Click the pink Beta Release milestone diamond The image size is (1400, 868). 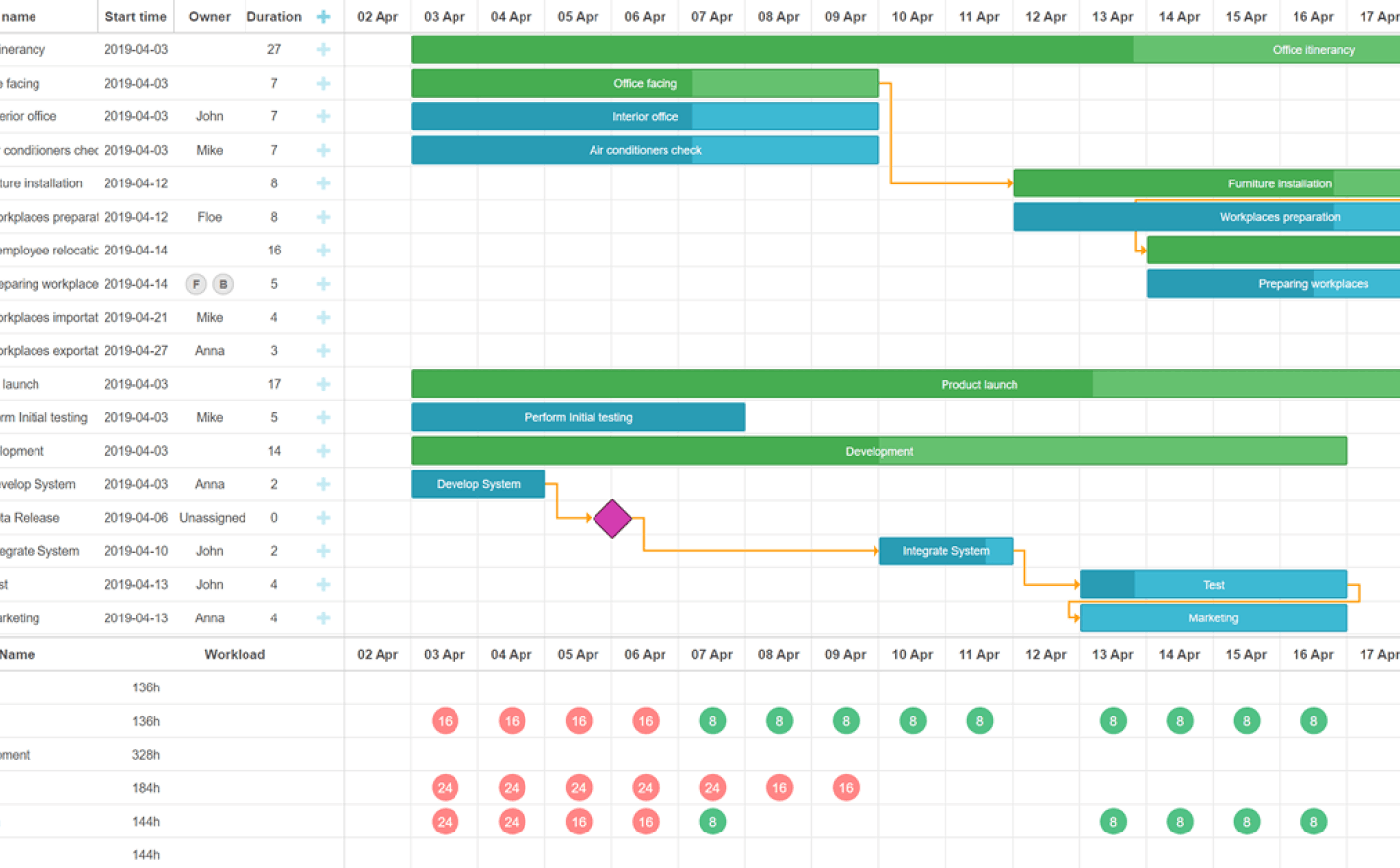pos(612,518)
